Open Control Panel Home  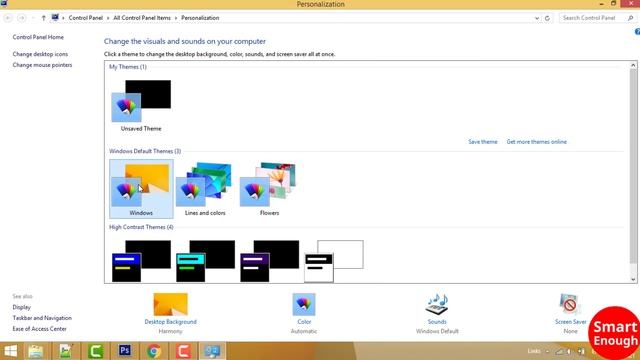[x=38, y=37]
